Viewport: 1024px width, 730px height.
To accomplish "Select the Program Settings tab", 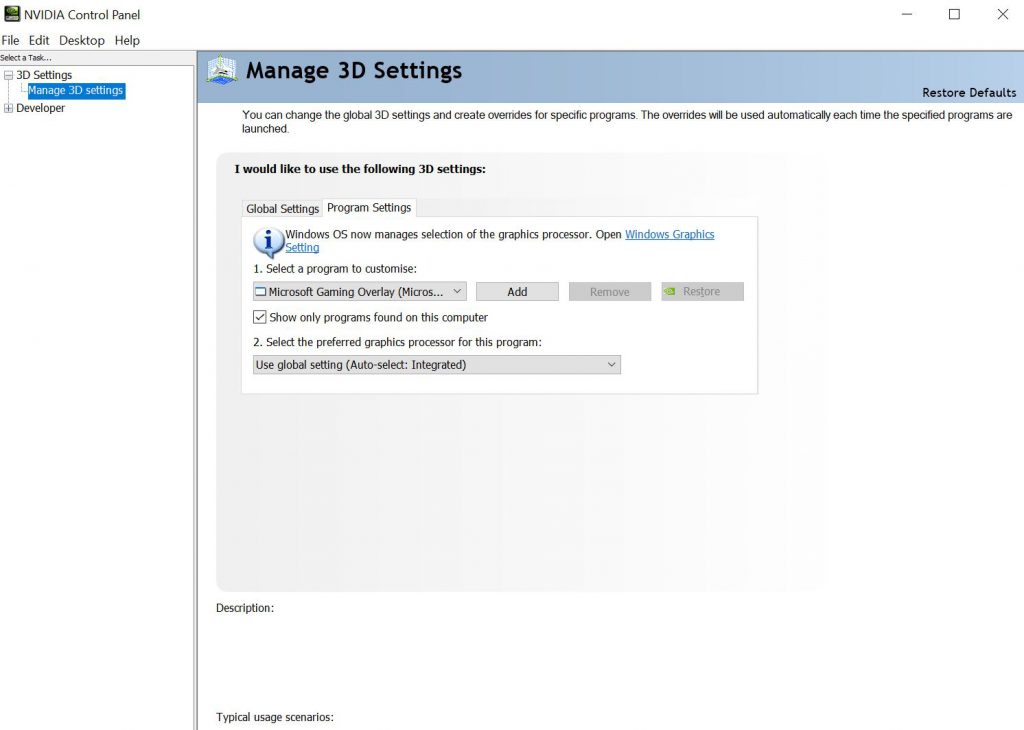I will point(369,208).
